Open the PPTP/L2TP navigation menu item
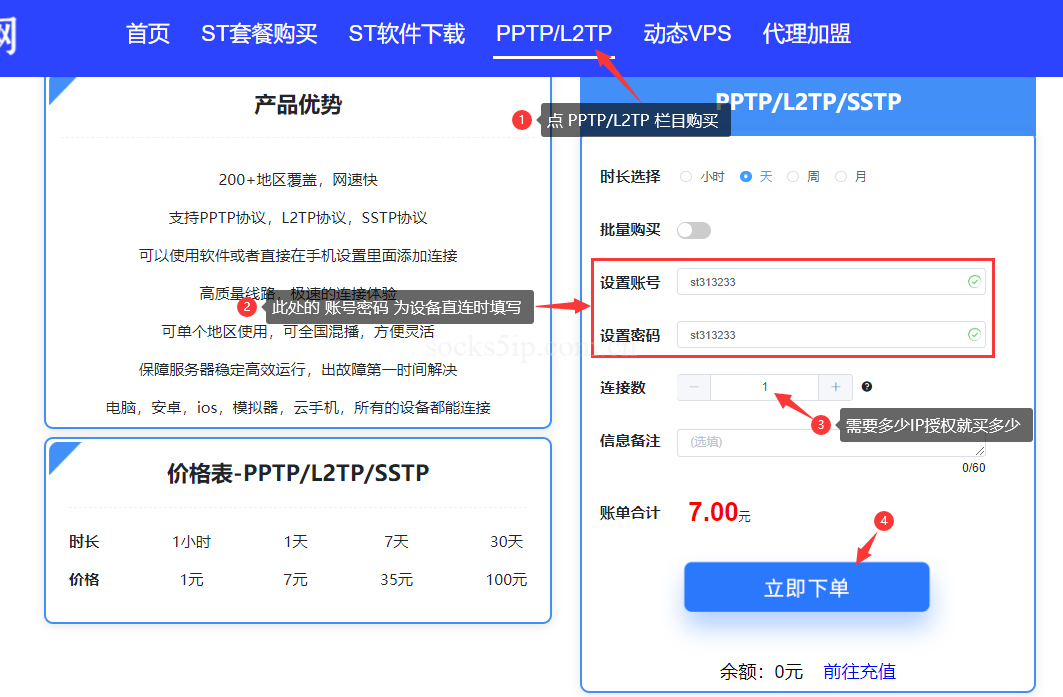The height and width of the screenshot is (697, 1063). tap(554, 33)
